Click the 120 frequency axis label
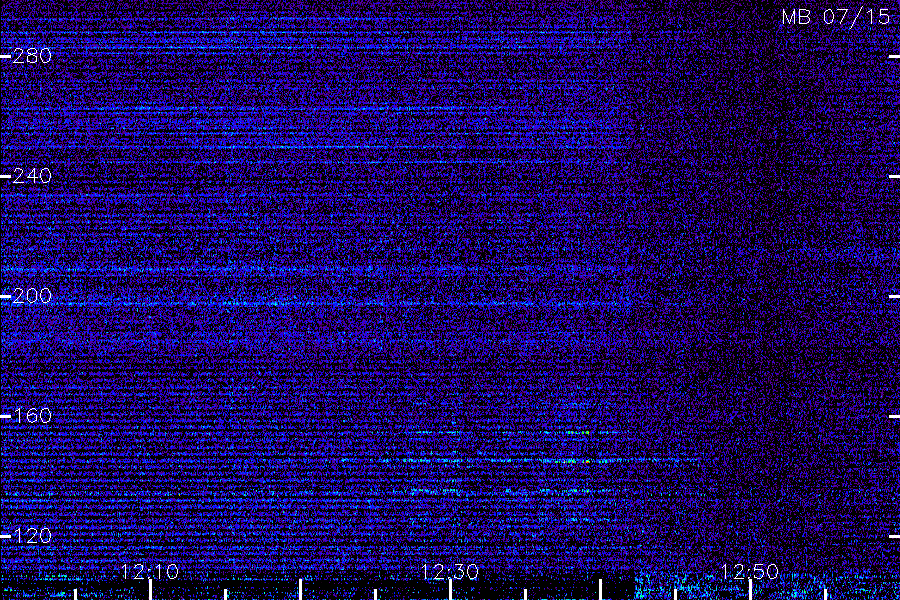The image size is (900, 600). [x=32, y=536]
